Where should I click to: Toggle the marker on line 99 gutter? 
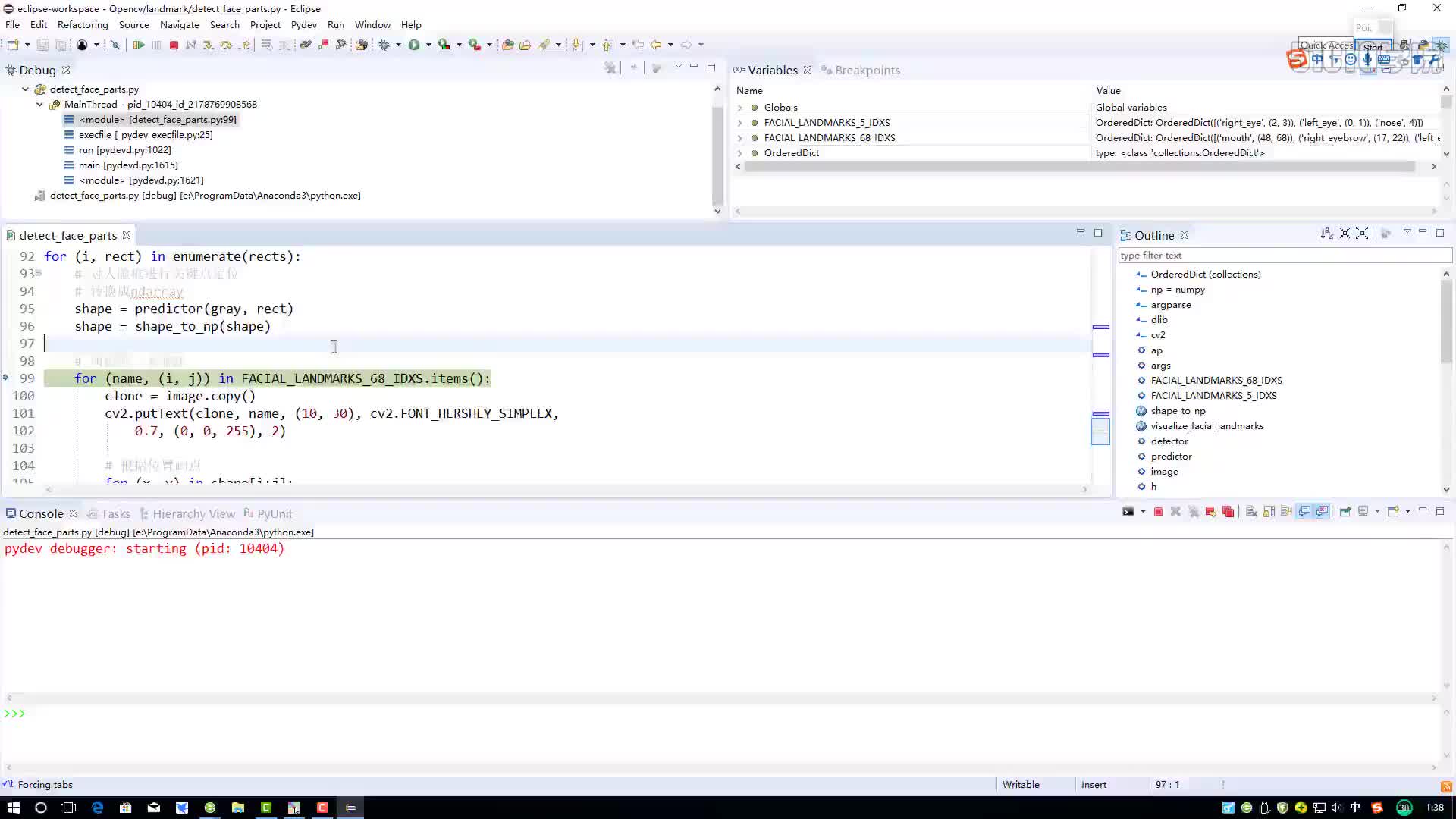click(6, 378)
